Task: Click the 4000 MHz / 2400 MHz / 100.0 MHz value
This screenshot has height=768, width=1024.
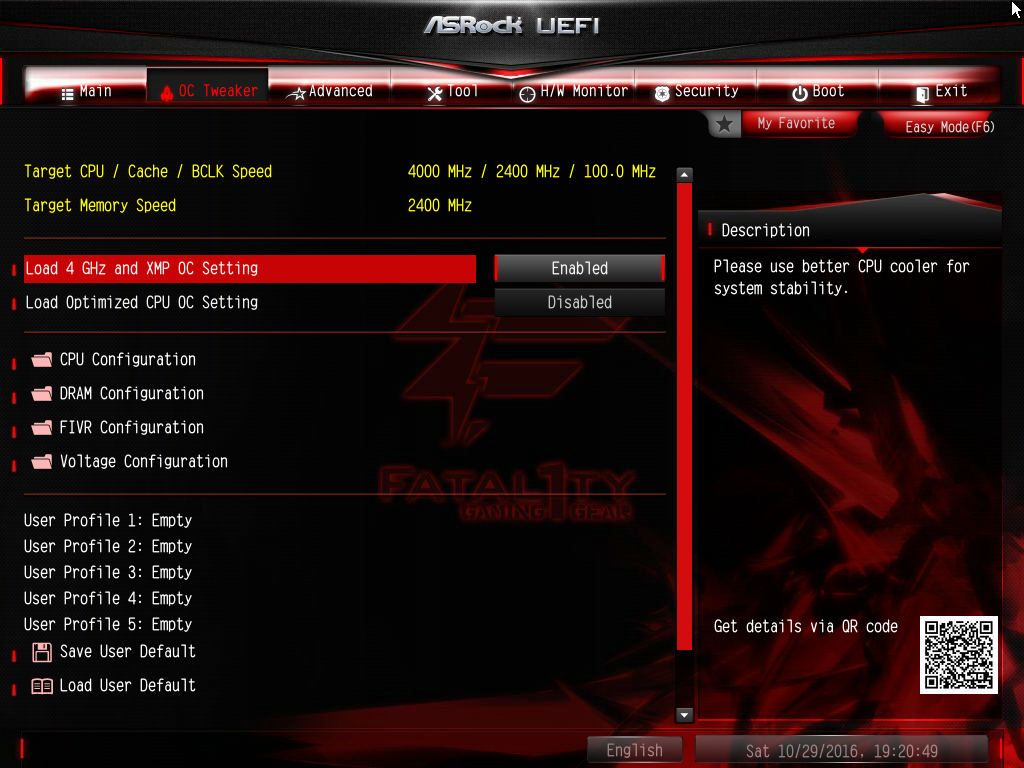Action: [532, 172]
